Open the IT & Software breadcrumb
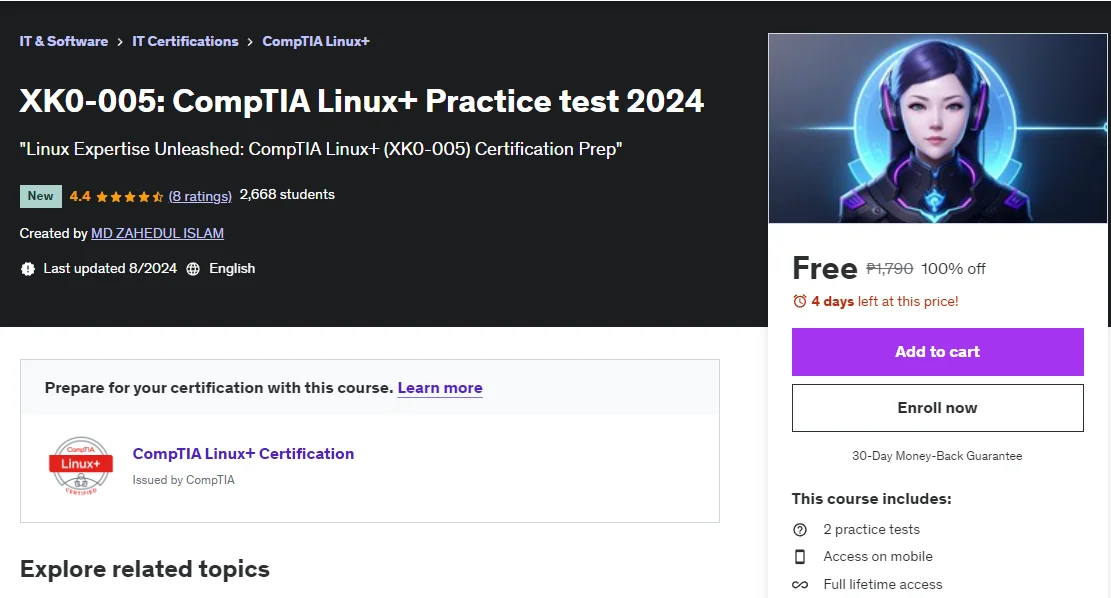 coord(64,41)
